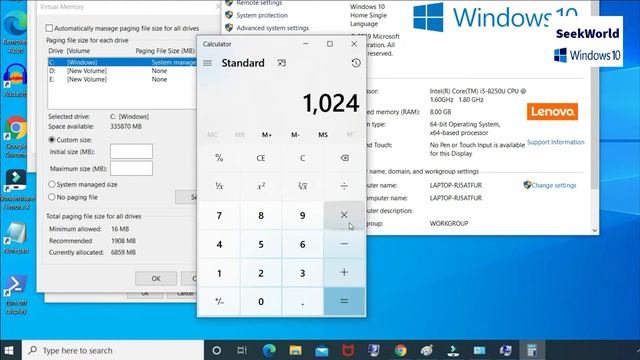Click Maximum size (MB) input field

131,168
